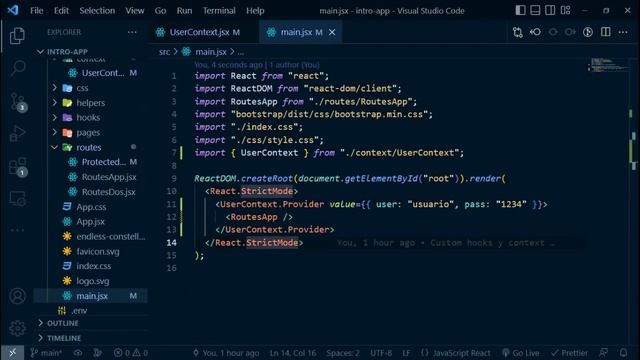Image resolution: width=640 pixels, height=360 pixels.
Task: Show additional activity bar views ellipsis
Action: [17, 230]
